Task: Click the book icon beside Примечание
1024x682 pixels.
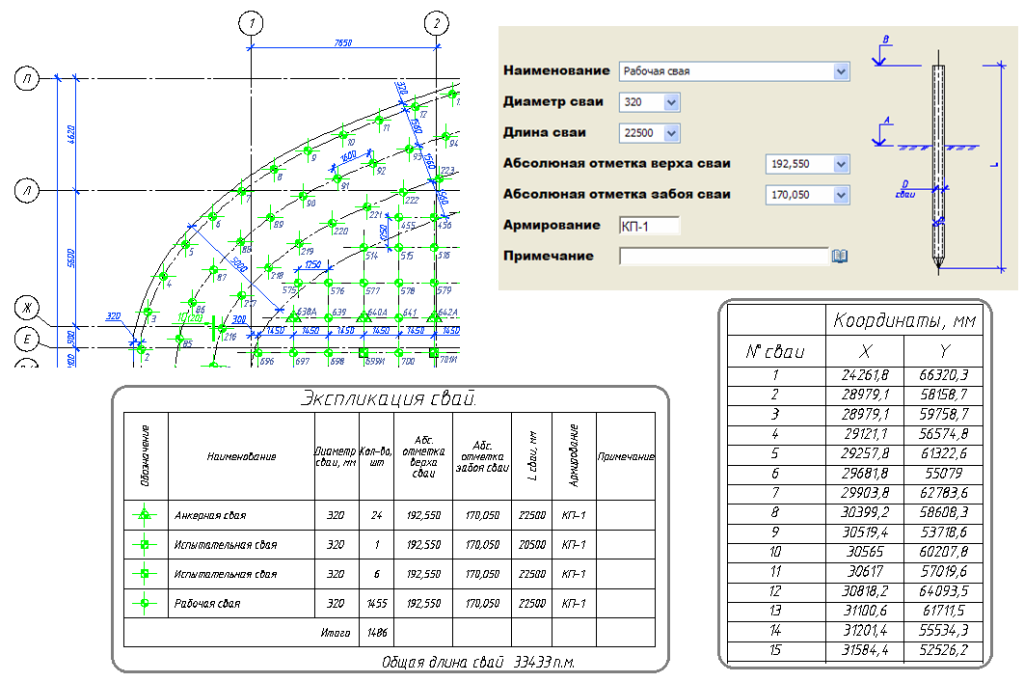Action: point(840,257)
